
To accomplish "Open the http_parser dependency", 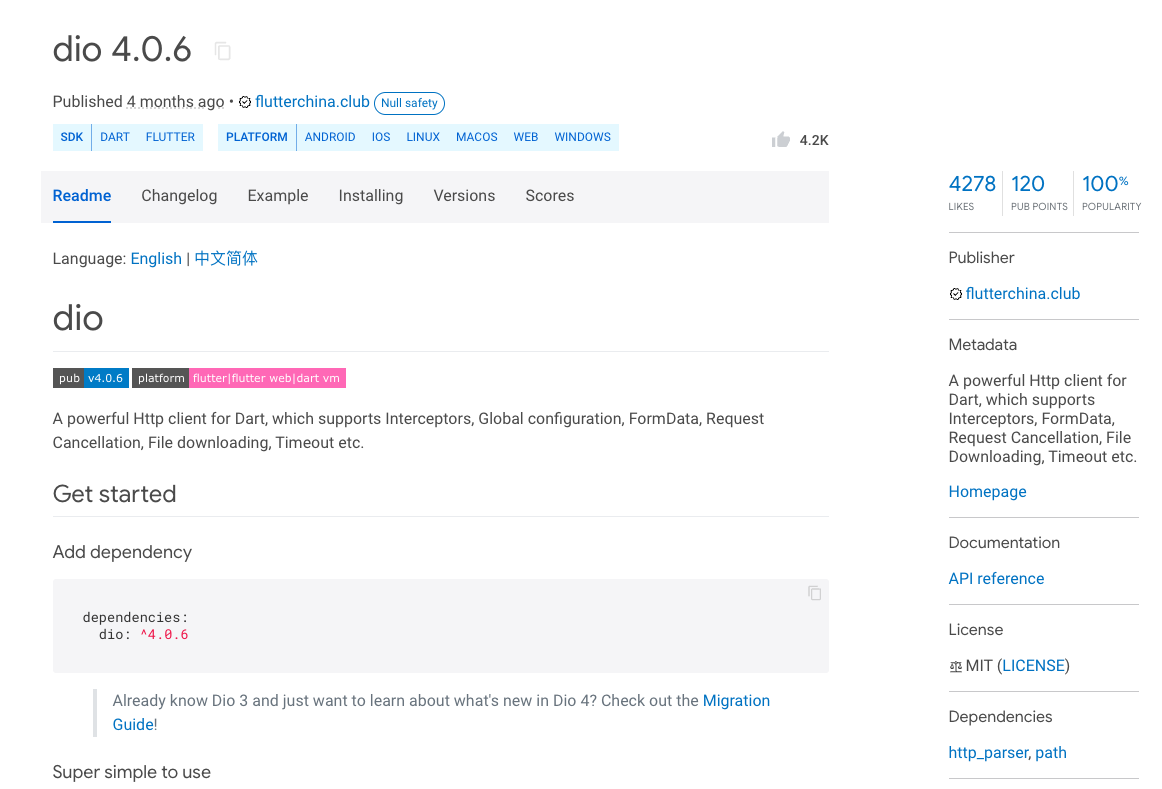I will click(987, 753).
